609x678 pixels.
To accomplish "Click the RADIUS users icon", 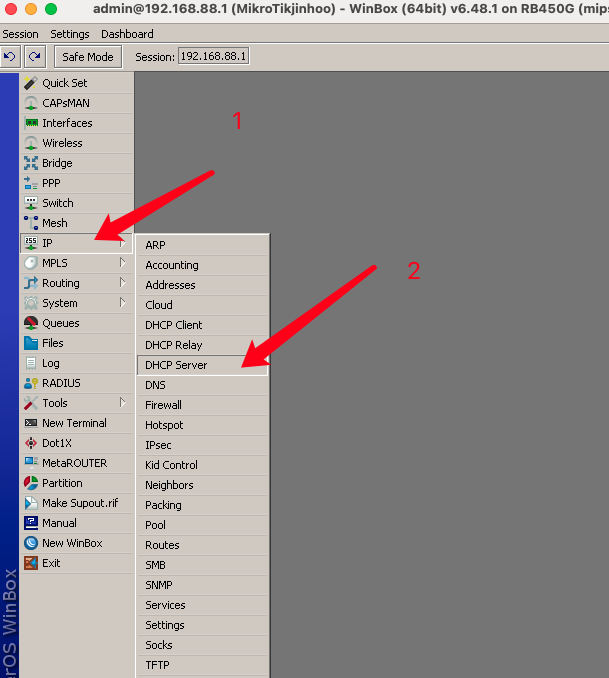I will (31, 383).
